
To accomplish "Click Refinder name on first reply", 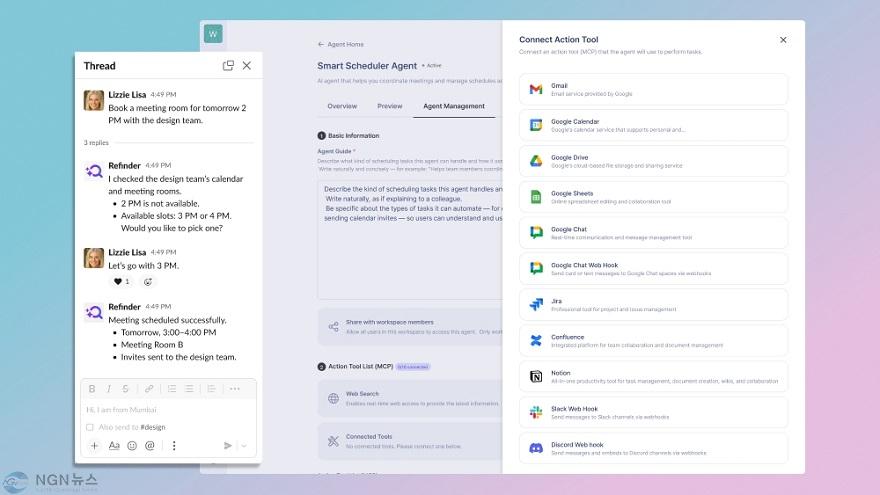I will click(125, 166).
